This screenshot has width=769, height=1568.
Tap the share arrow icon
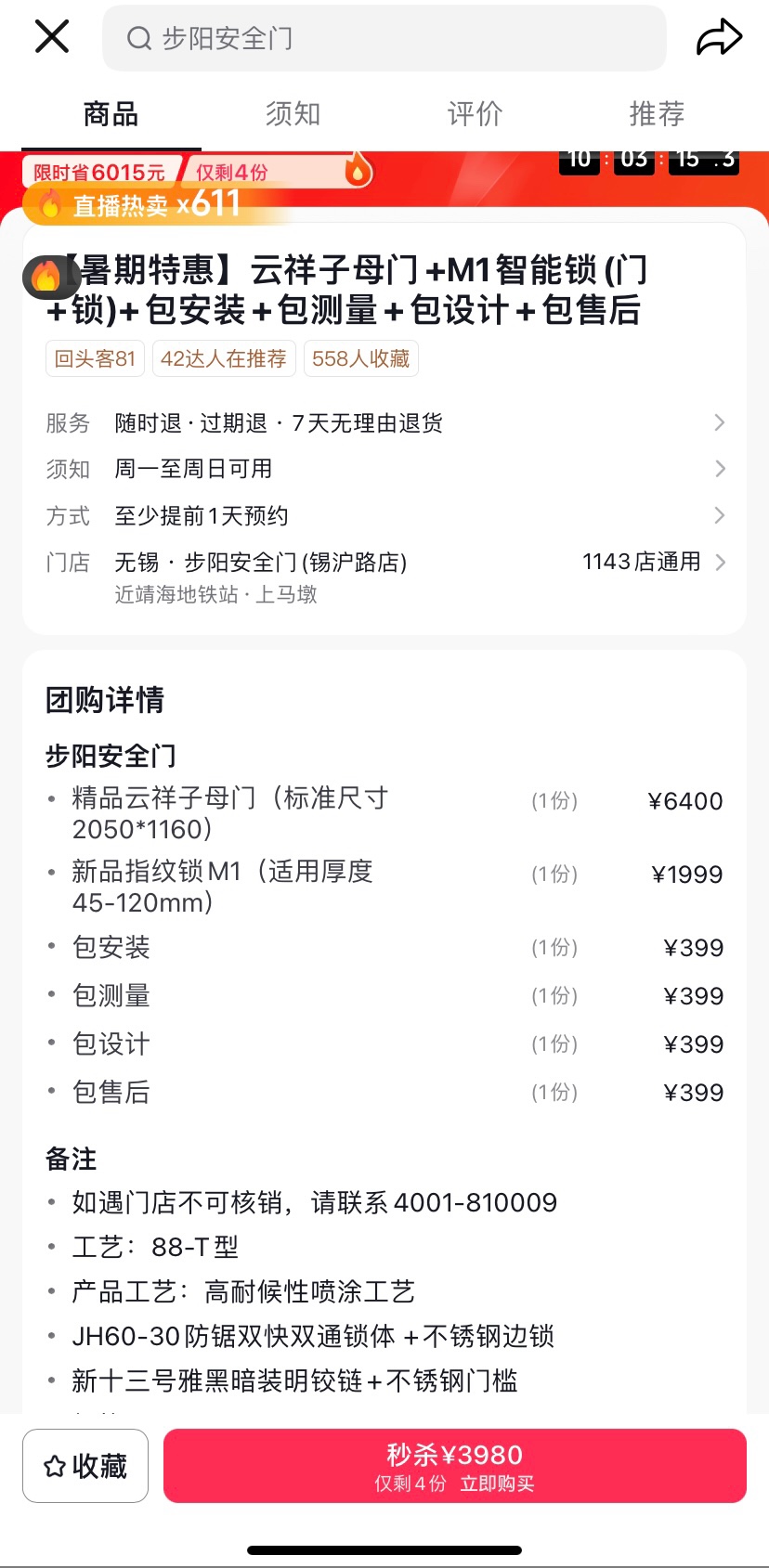coord(719,37)
